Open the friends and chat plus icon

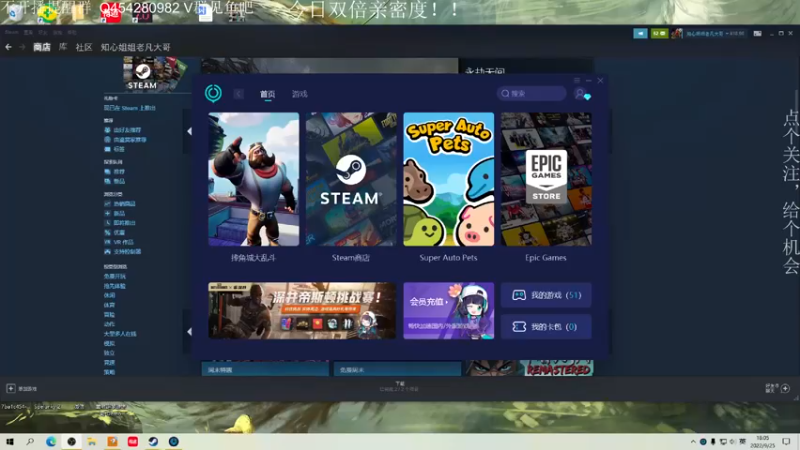pos(785,388)
